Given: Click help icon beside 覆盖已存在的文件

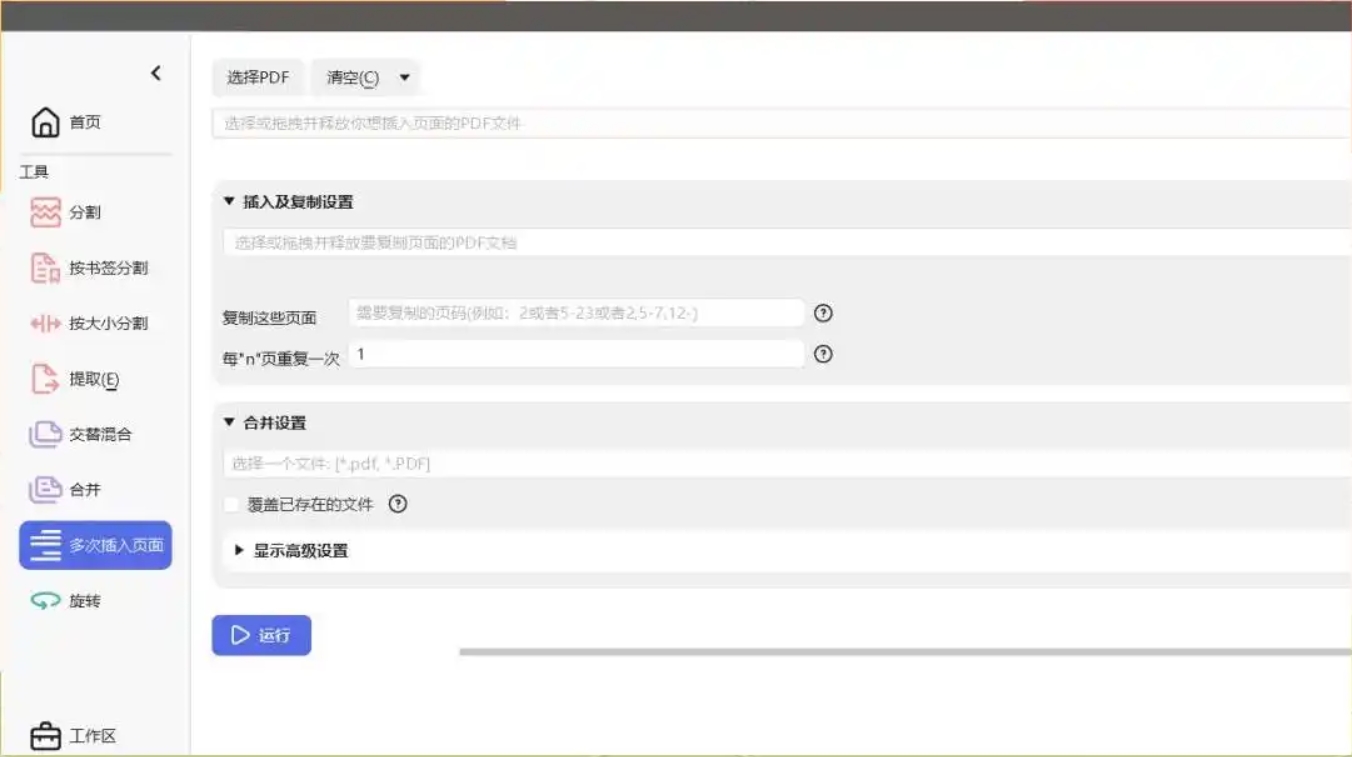Looking at the screenshot, I should point(398,505).
